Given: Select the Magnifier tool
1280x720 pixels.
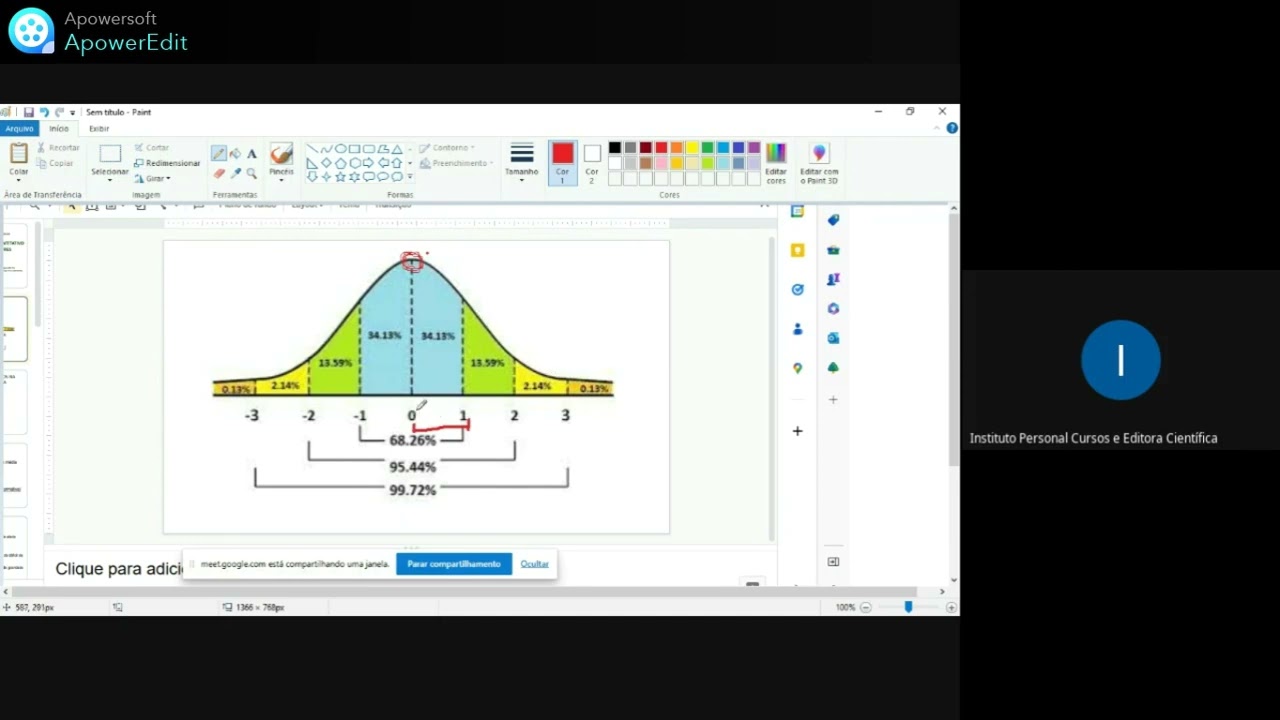Looking at the screenshot, I should (x=252, y=174).
